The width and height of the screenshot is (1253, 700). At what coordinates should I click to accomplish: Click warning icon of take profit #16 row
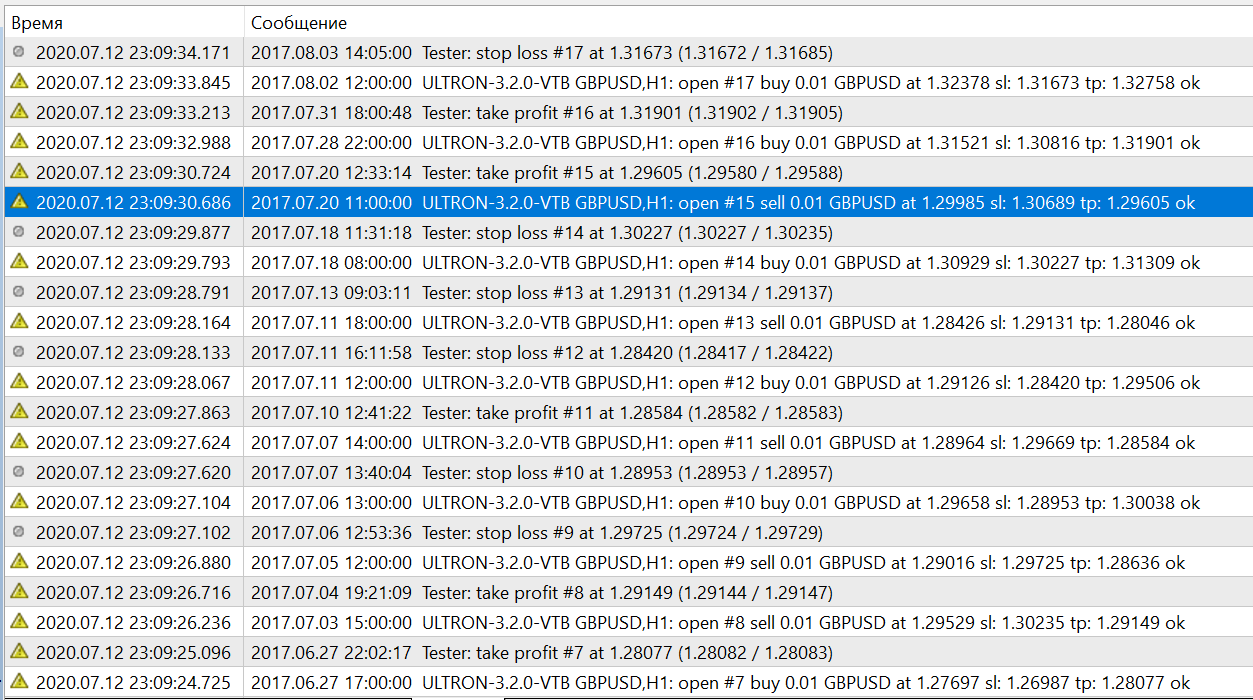tap(18, 112)
